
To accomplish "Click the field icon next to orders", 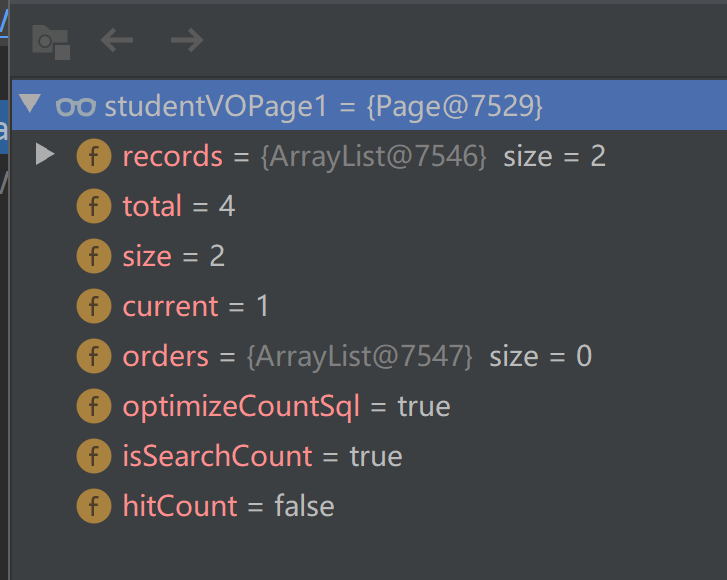I will point(93,356).
